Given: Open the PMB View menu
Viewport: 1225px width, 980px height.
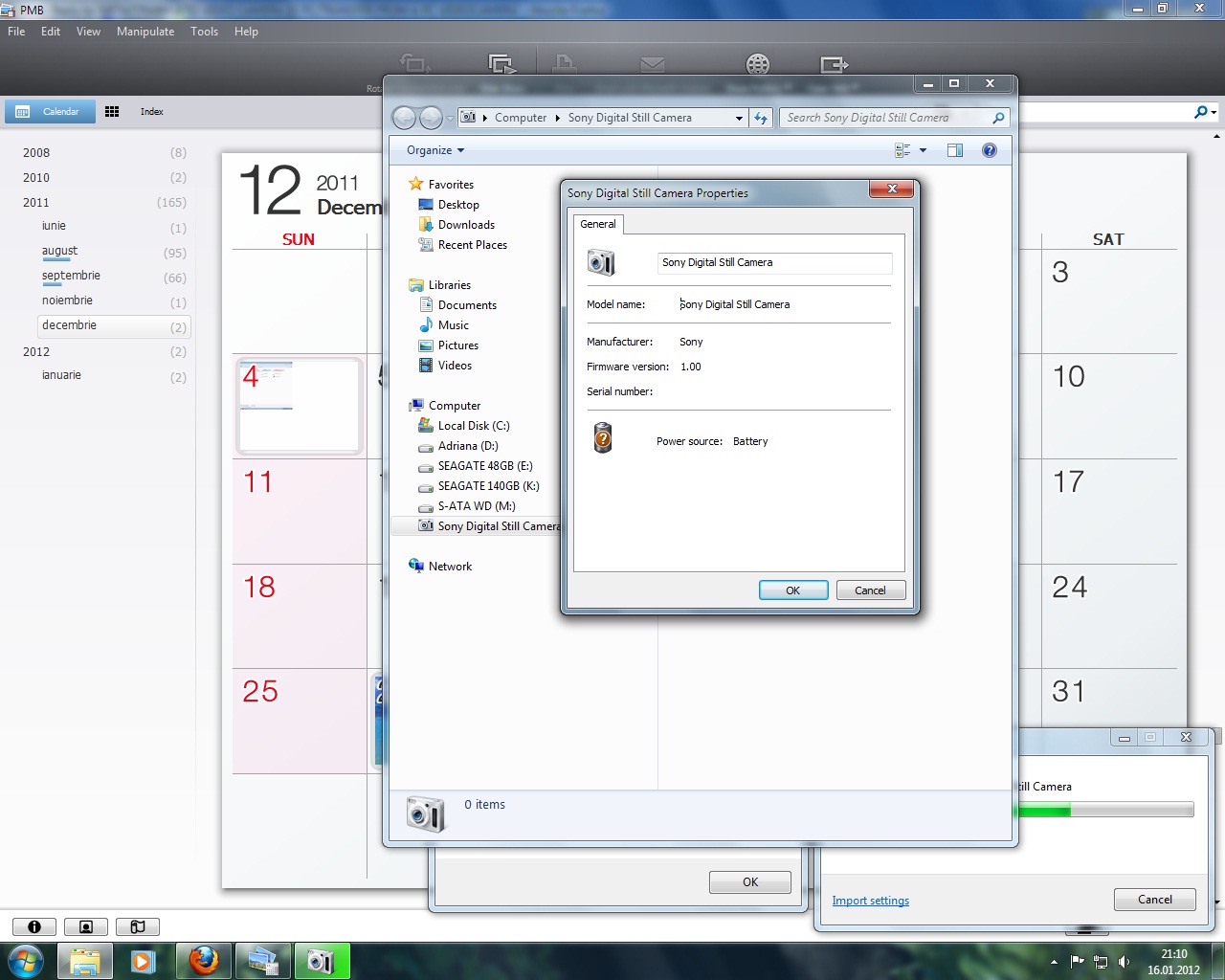Looking at the screenshot, I should coord(88,32).
